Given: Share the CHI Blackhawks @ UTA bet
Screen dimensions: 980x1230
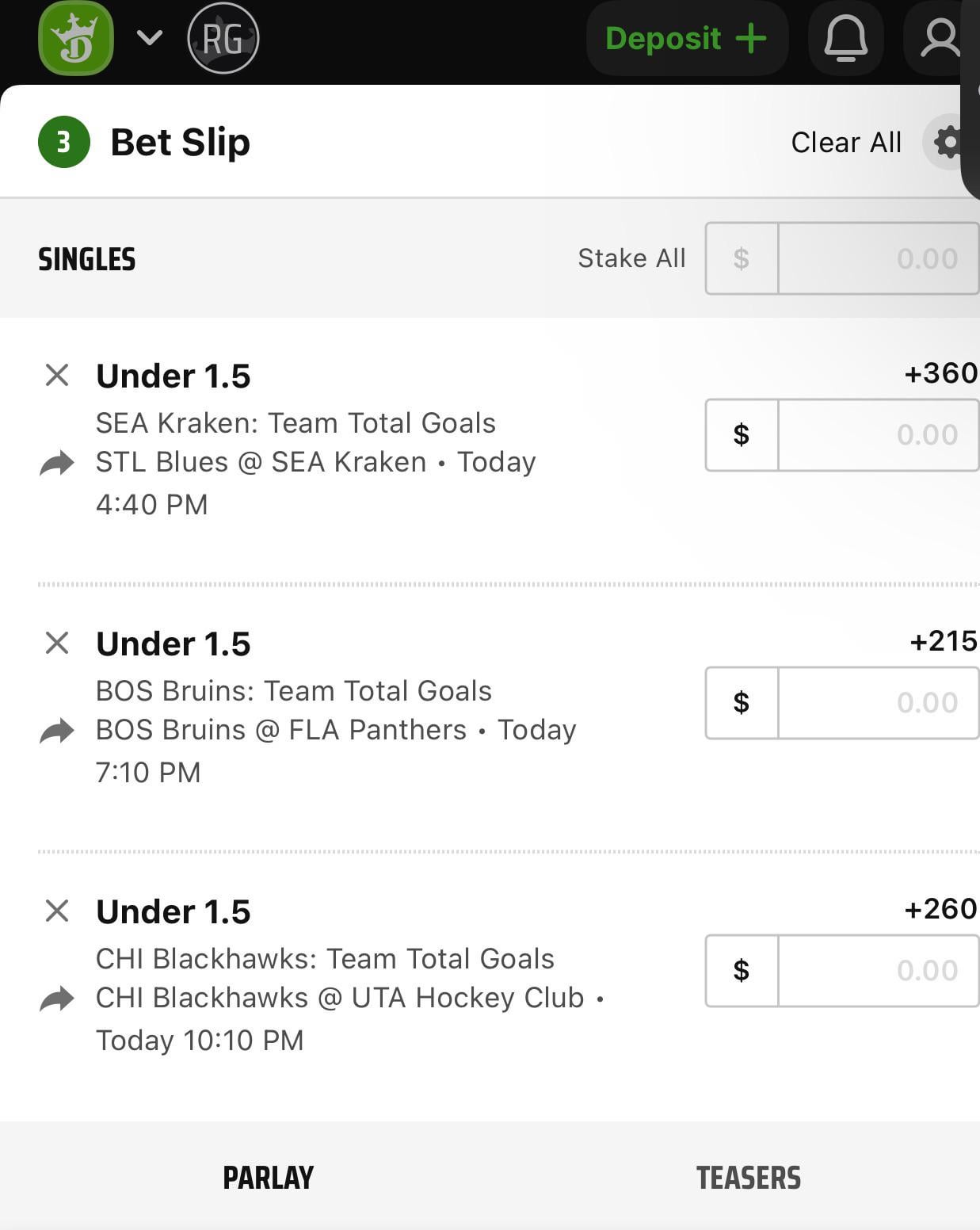Looking at the screenshot, I should tap(57, 999).
